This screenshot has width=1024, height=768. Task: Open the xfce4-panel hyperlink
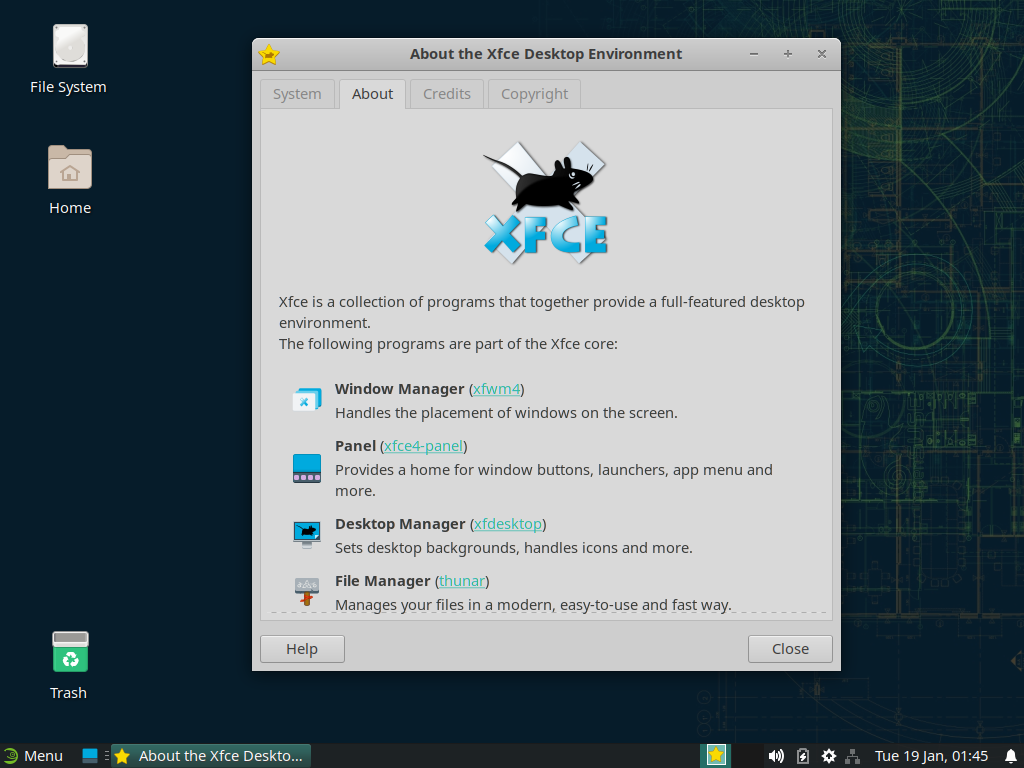click(425, 446)
